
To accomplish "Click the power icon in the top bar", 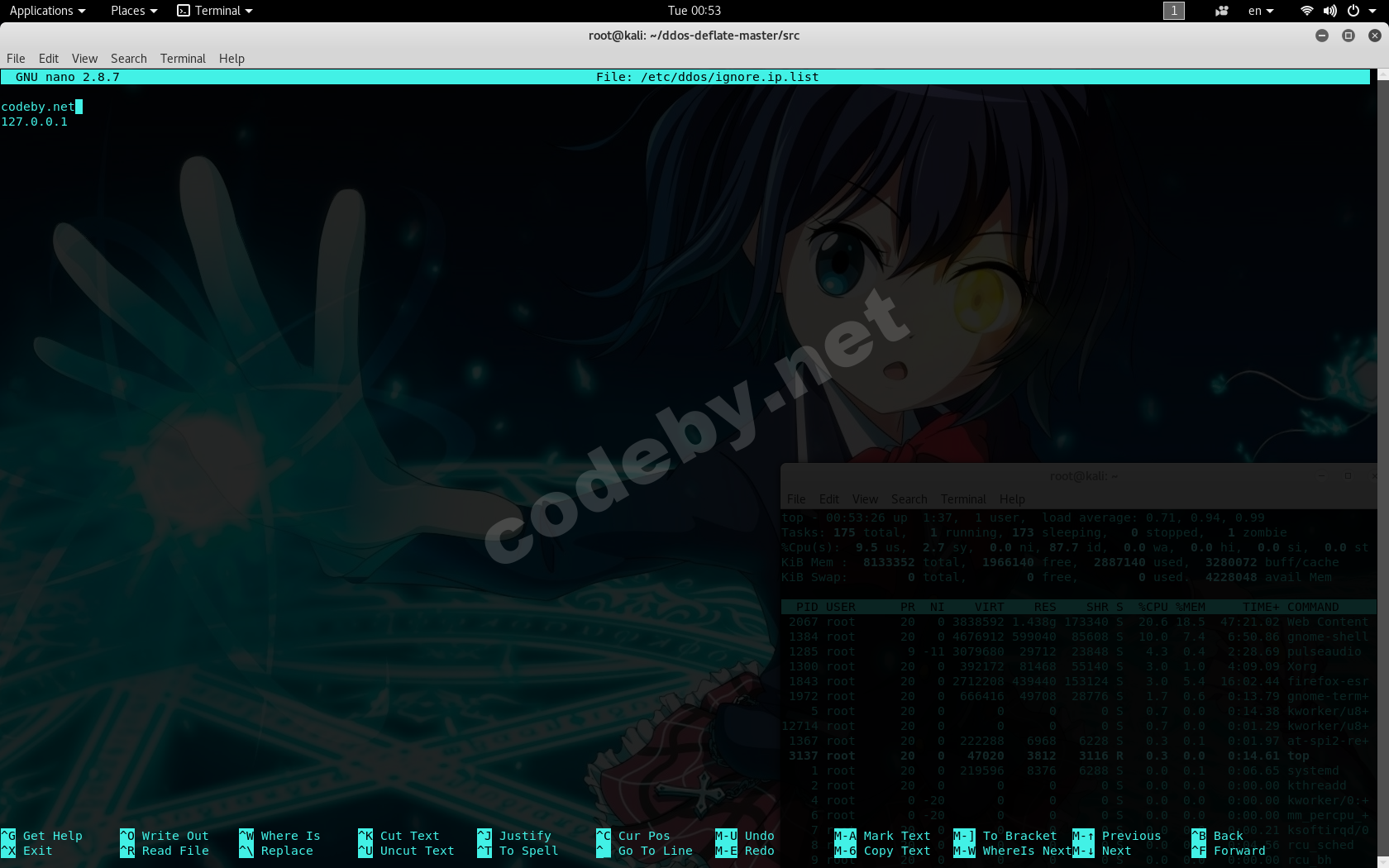I will coord(1353,11).
